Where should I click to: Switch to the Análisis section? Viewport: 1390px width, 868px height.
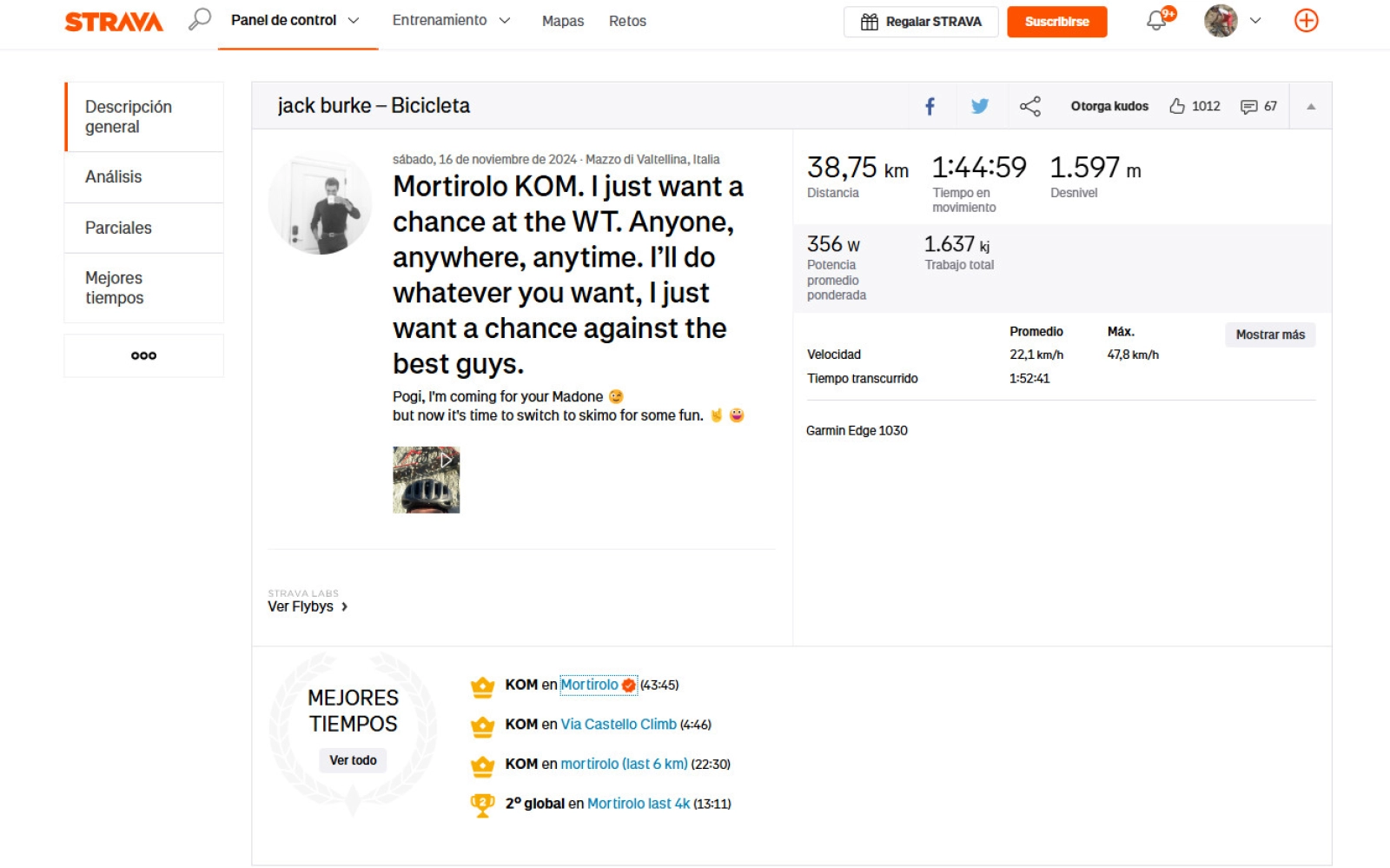click(114, 176)
